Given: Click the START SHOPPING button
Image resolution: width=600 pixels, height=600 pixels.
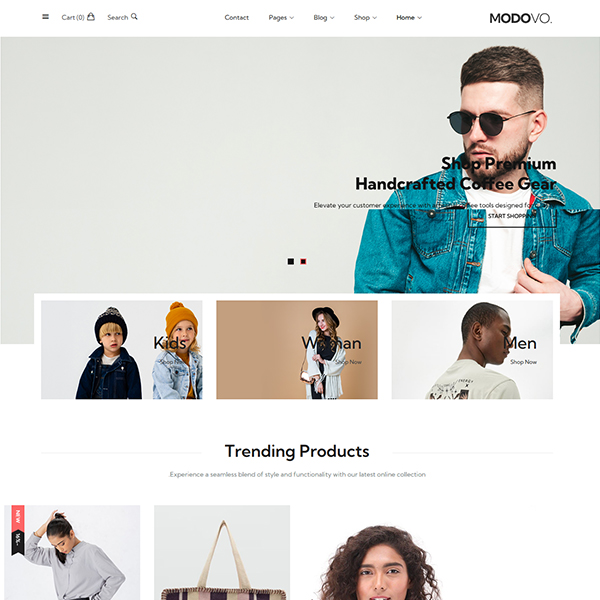Looking at the screenshot, I should click(x=512, y=216).
